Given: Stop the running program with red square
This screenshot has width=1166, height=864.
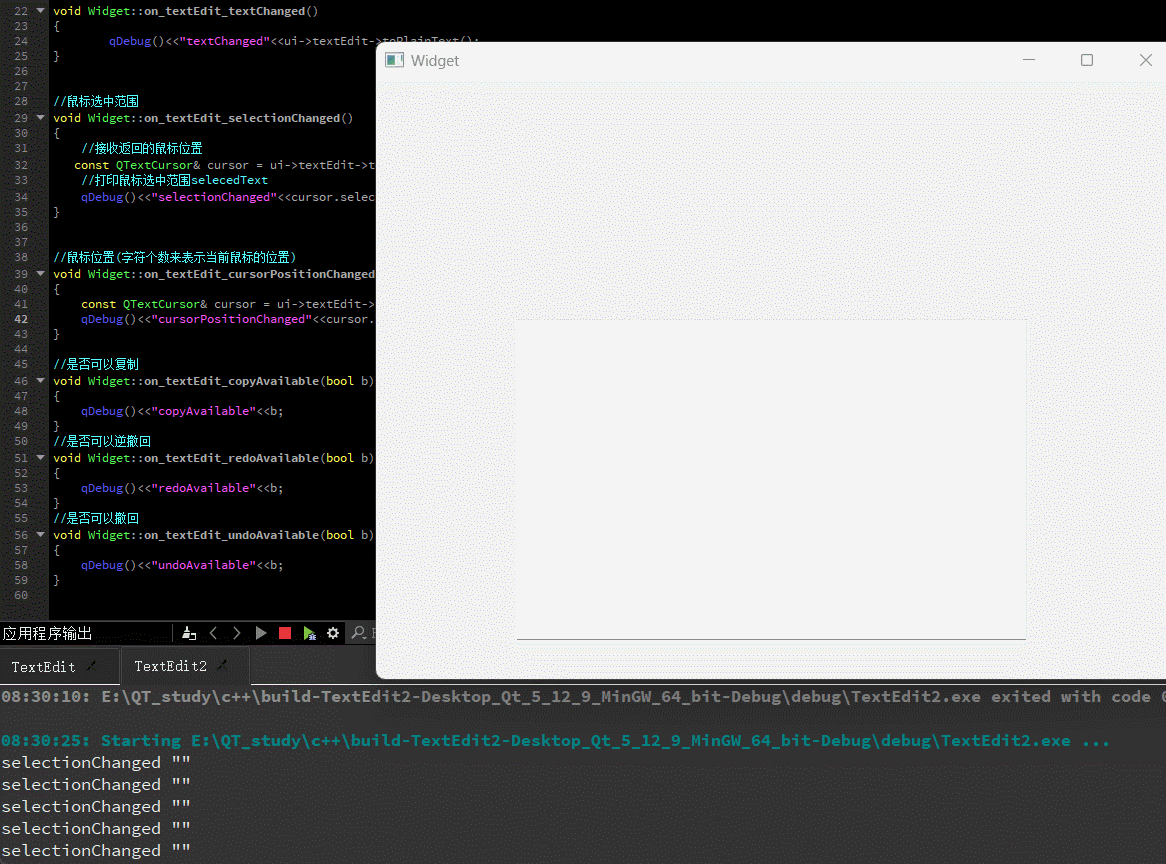Looking at the screenshot, I should [x=285, y=634].
